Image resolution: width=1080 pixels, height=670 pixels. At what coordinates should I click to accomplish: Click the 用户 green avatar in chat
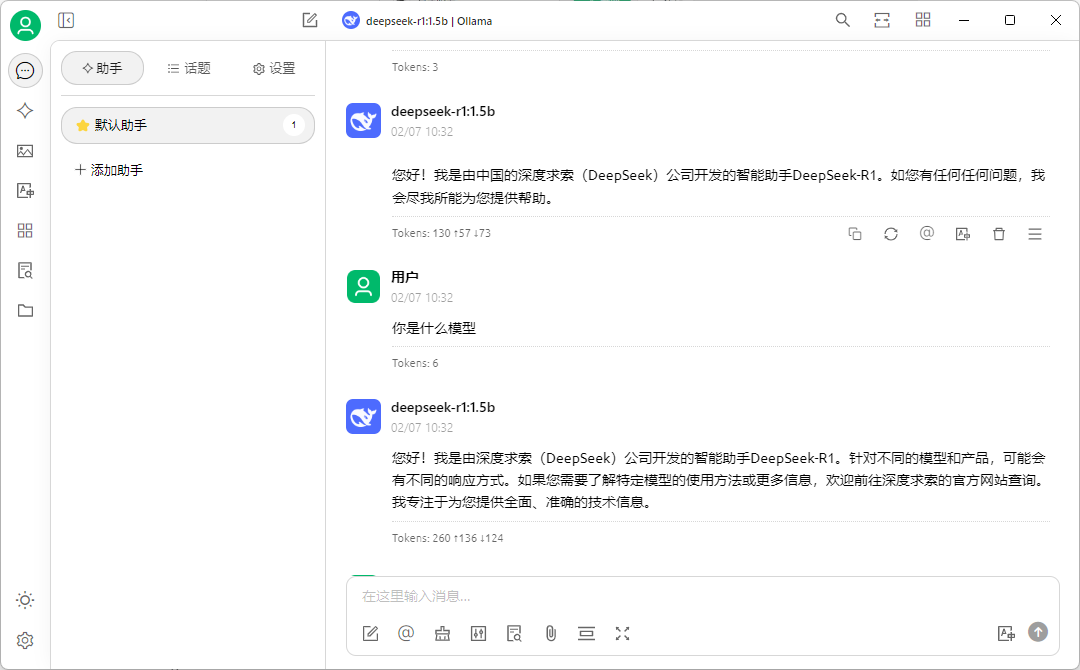(x=364, y=286)
